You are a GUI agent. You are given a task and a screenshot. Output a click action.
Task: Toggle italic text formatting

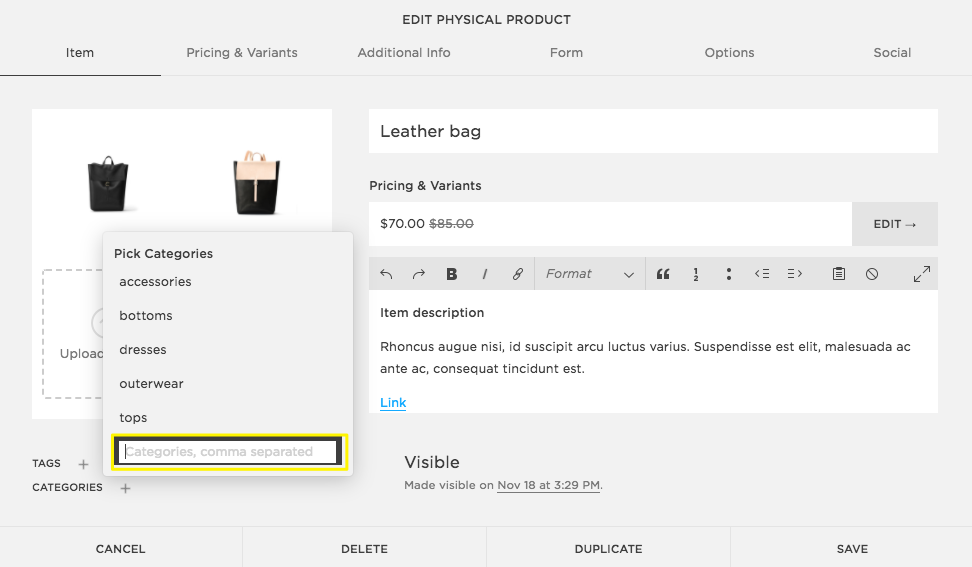(x=485, y=274)
